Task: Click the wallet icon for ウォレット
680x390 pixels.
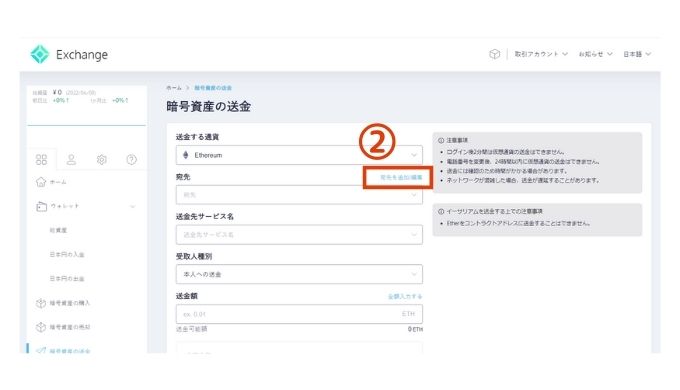Action: (x=41, y=206)
